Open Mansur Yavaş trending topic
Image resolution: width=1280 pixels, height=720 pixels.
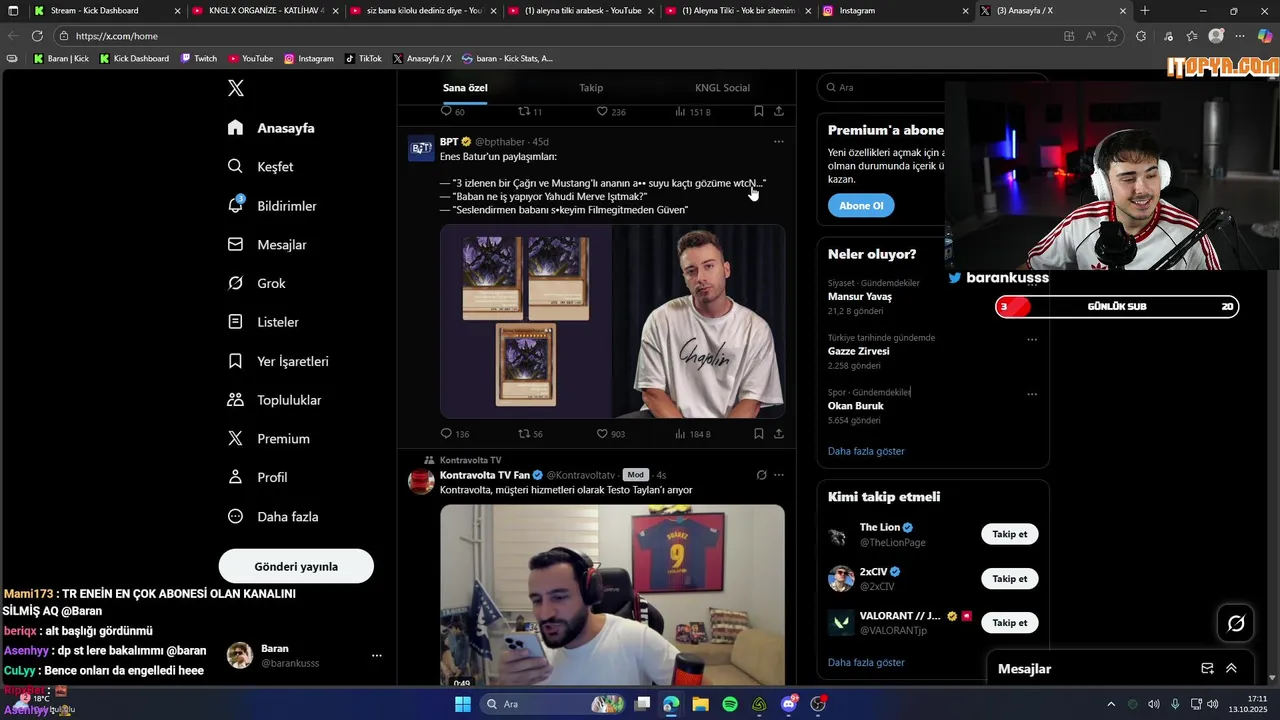860,297
